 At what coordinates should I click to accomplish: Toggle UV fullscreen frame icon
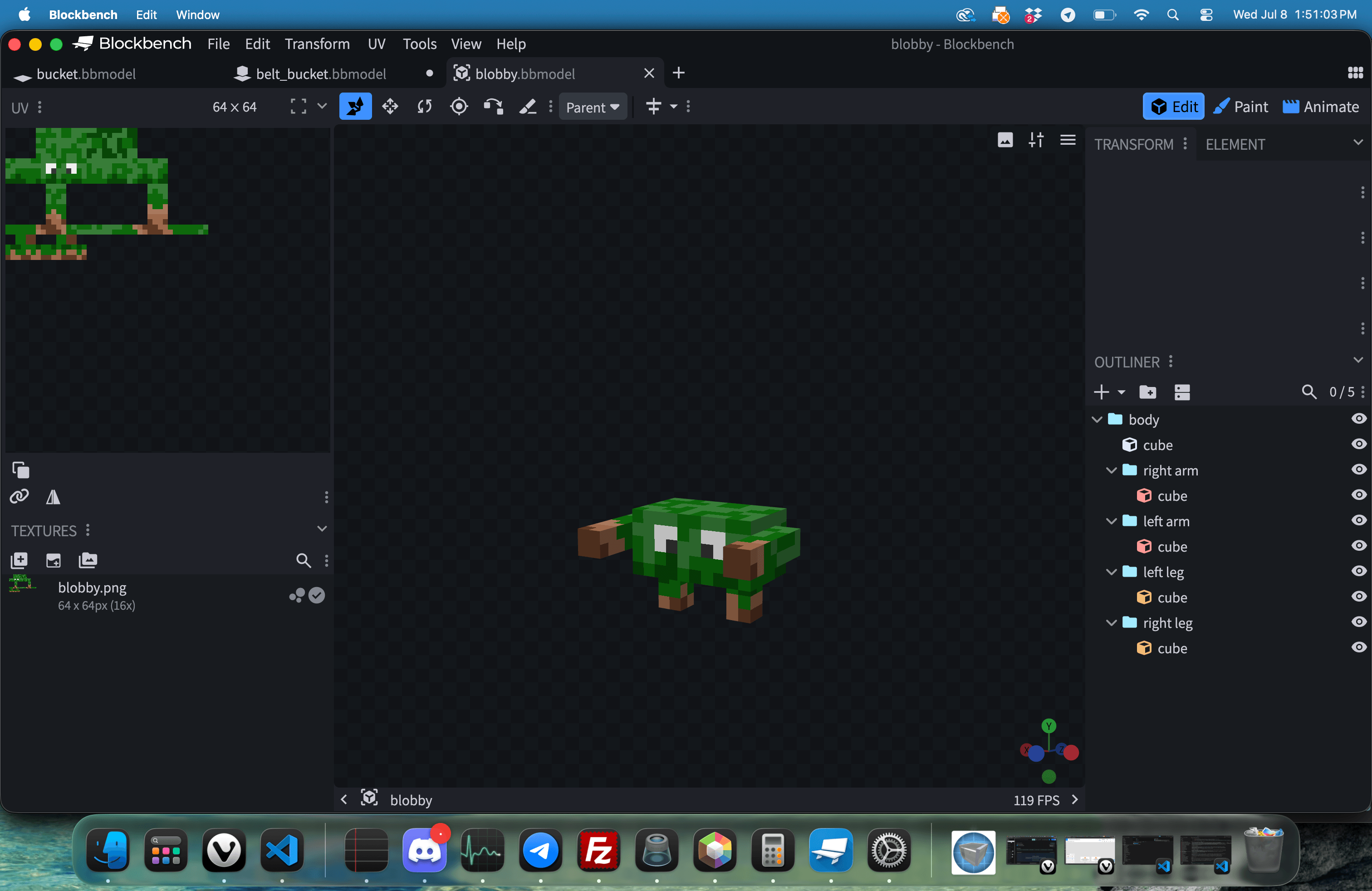298,107
